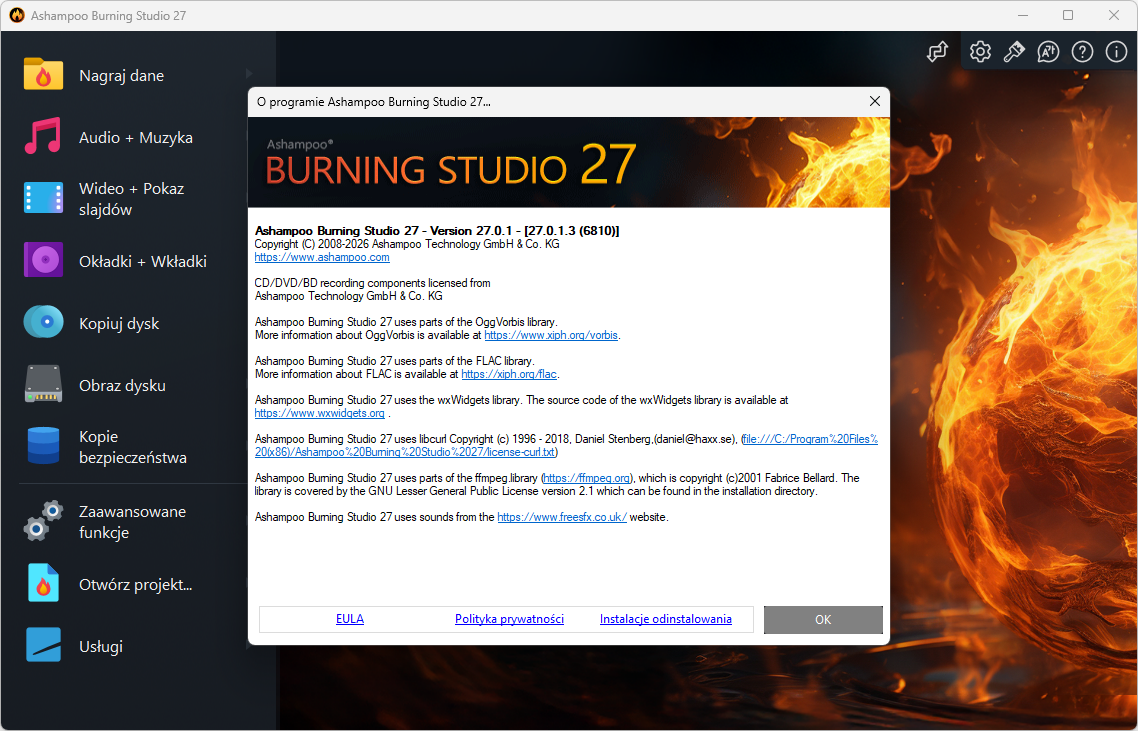Confirm the About dialog with OK
The height and width of the screenshot is (731, 1138).
(823, 620)
